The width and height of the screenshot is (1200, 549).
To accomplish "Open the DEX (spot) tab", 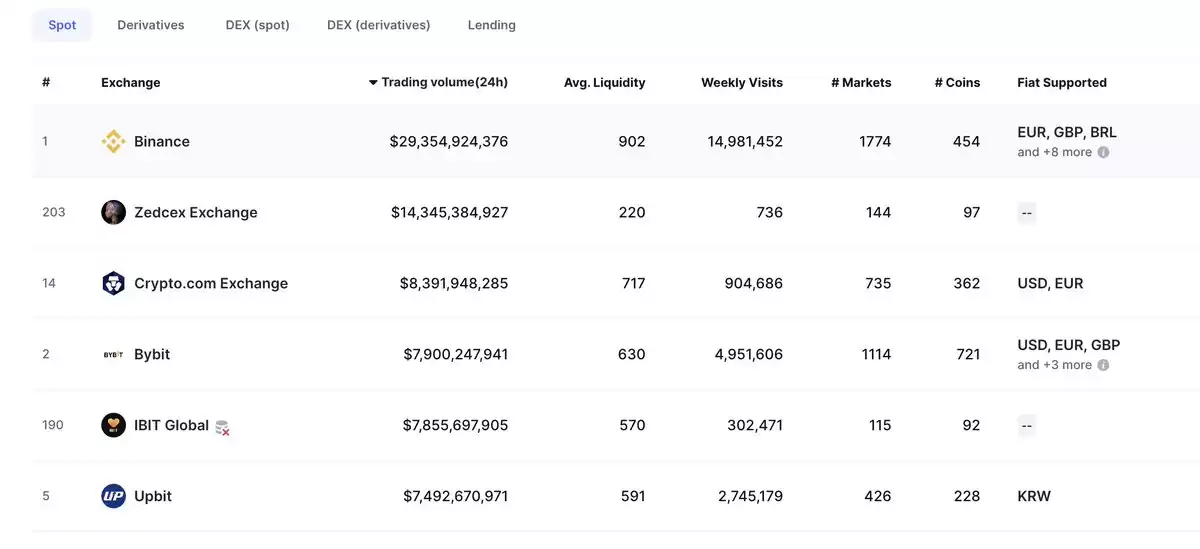I will 258,25.
